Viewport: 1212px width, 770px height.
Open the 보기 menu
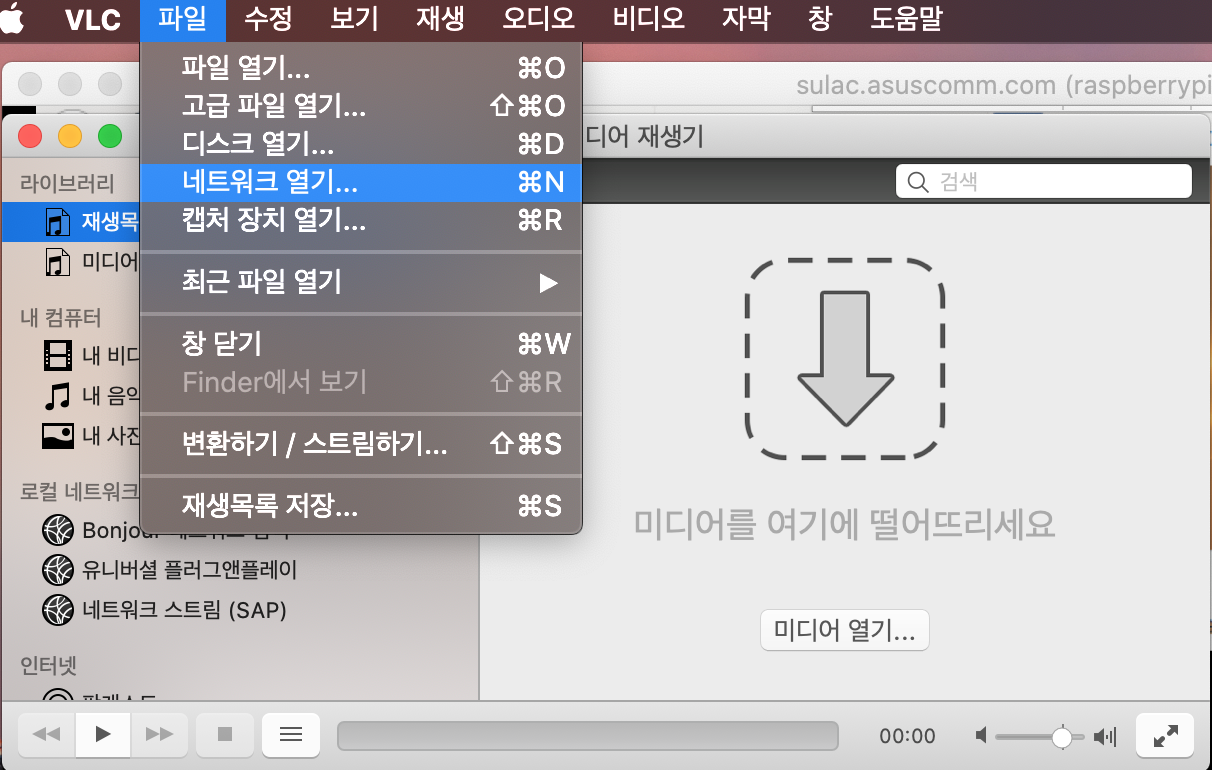click(x=354, y=19)
